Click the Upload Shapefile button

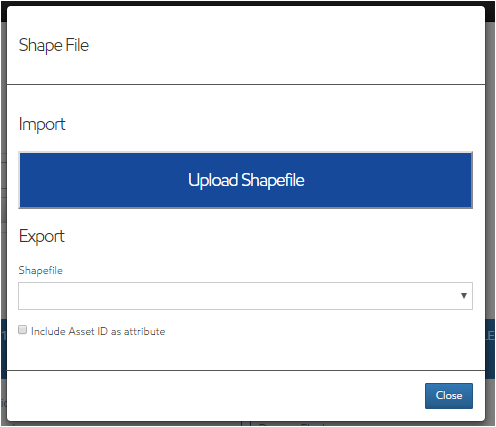245,180
